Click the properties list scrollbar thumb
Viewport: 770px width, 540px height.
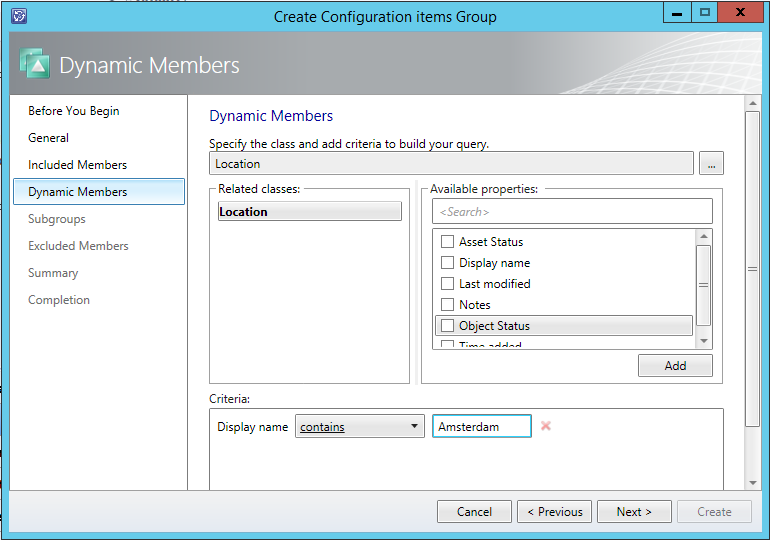[703, 285]
